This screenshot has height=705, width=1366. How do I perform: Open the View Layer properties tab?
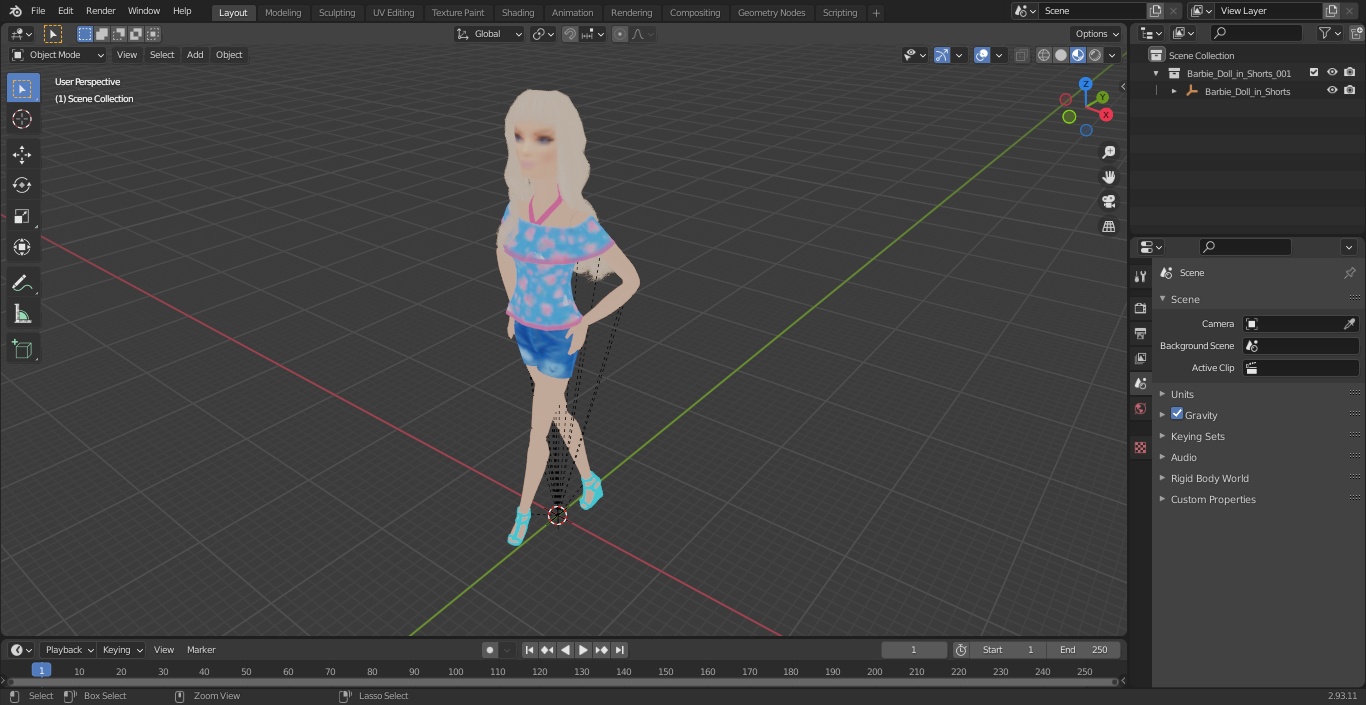[x=1140, y=358]
